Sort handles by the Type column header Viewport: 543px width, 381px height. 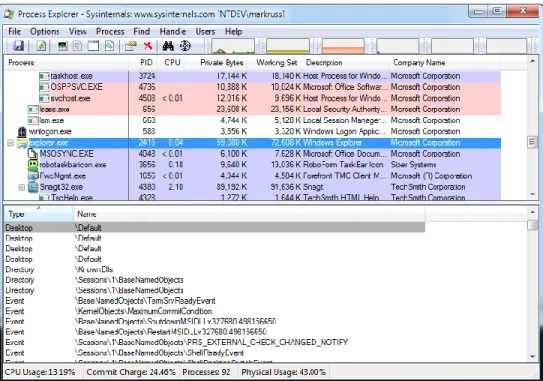(x=38, y=214)
